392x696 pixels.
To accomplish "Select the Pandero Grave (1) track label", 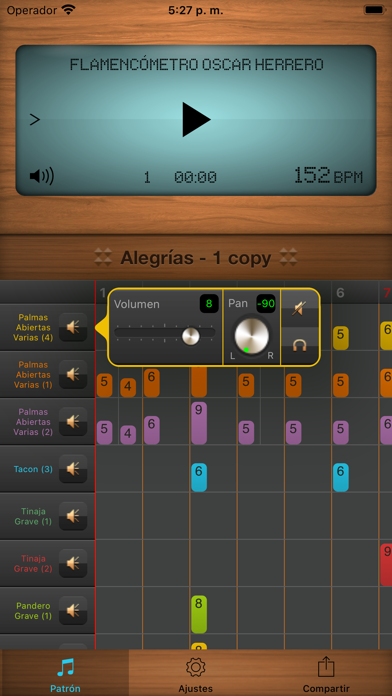I will pyautogui.click(x=33, y=611).
